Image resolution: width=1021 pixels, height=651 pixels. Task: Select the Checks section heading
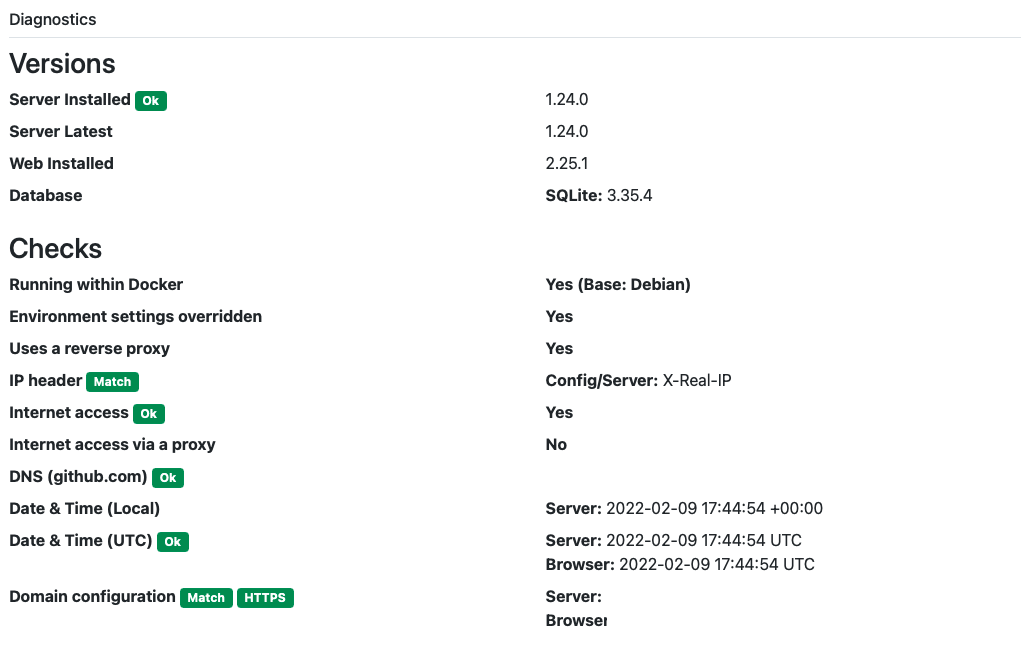(55, 248)
